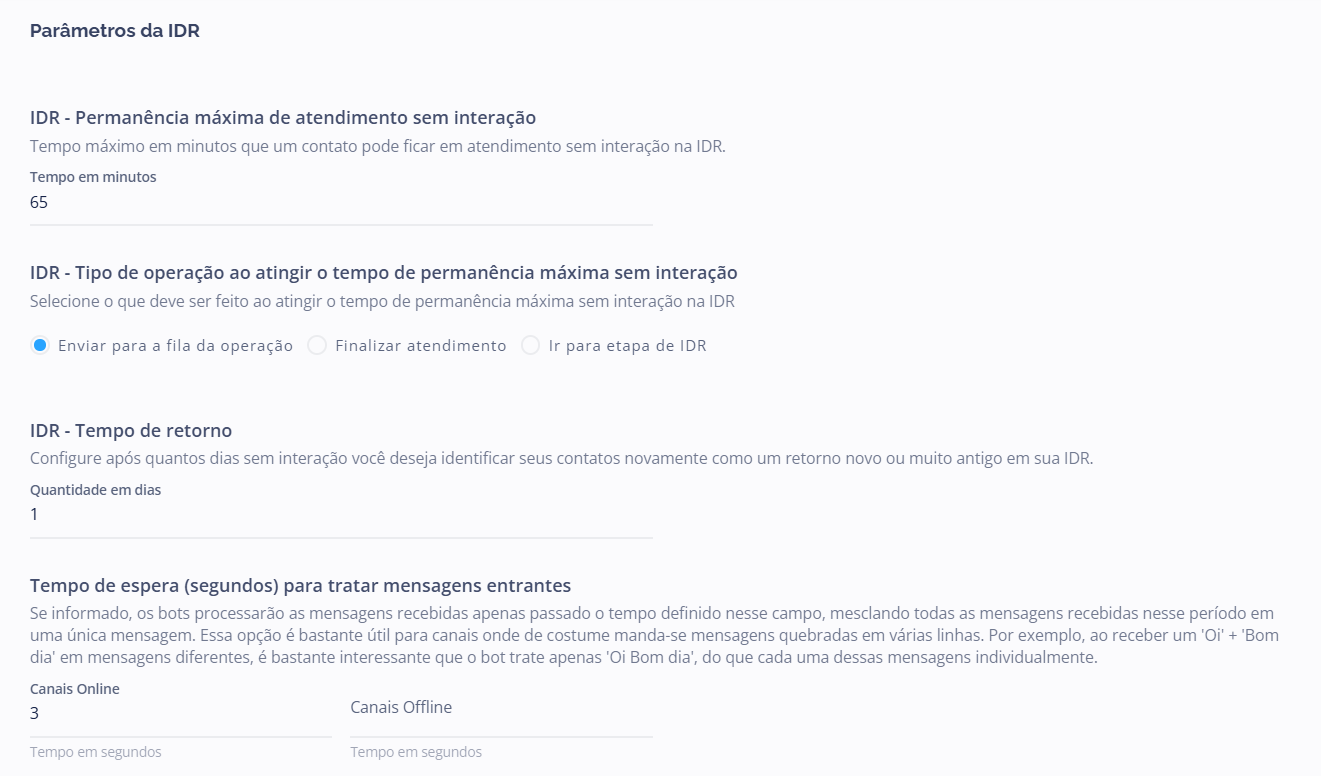
Task: Click the 'IDR - Tempo de retorno' heading
Action: click(x=131, y=431)
